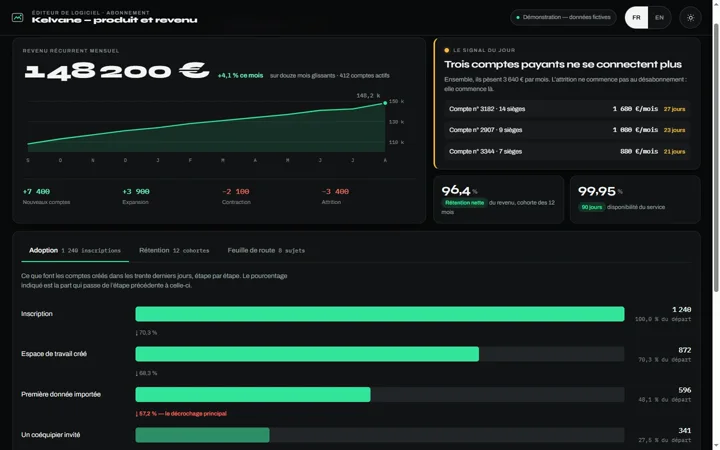This screenshot has height=450, width=720.
Task: Toggle the light/dark theme sun icon
Action: click(x=690, y=17)
